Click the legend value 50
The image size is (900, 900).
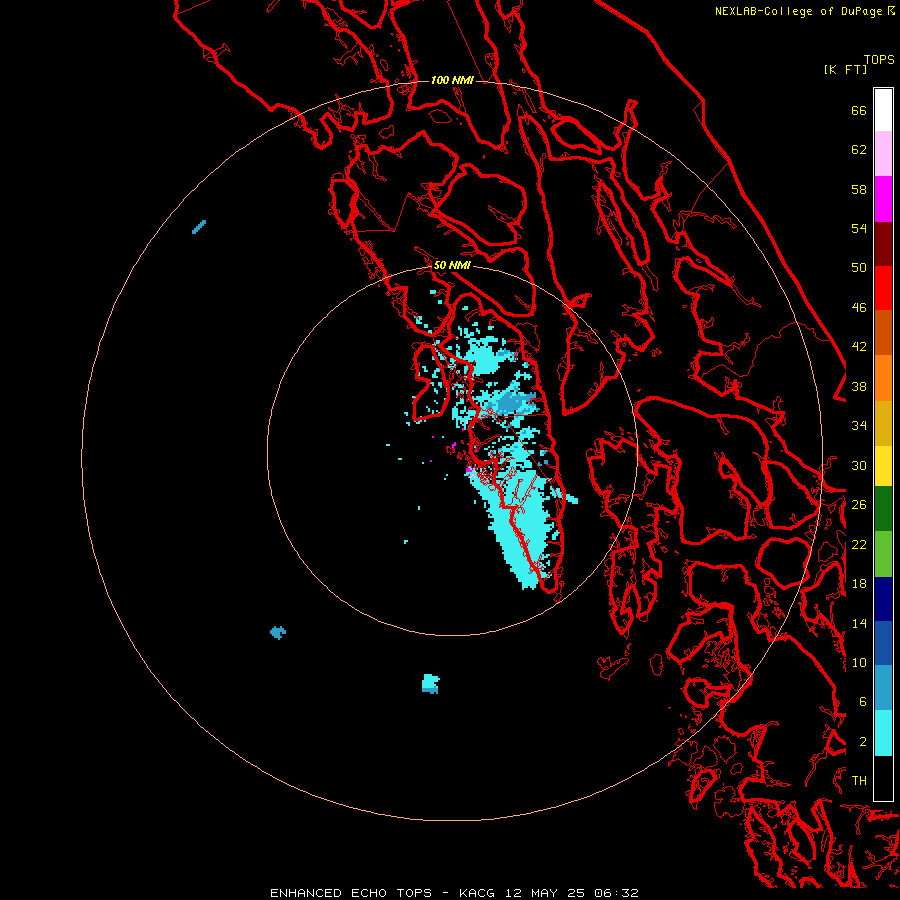(x=859, y=268)
